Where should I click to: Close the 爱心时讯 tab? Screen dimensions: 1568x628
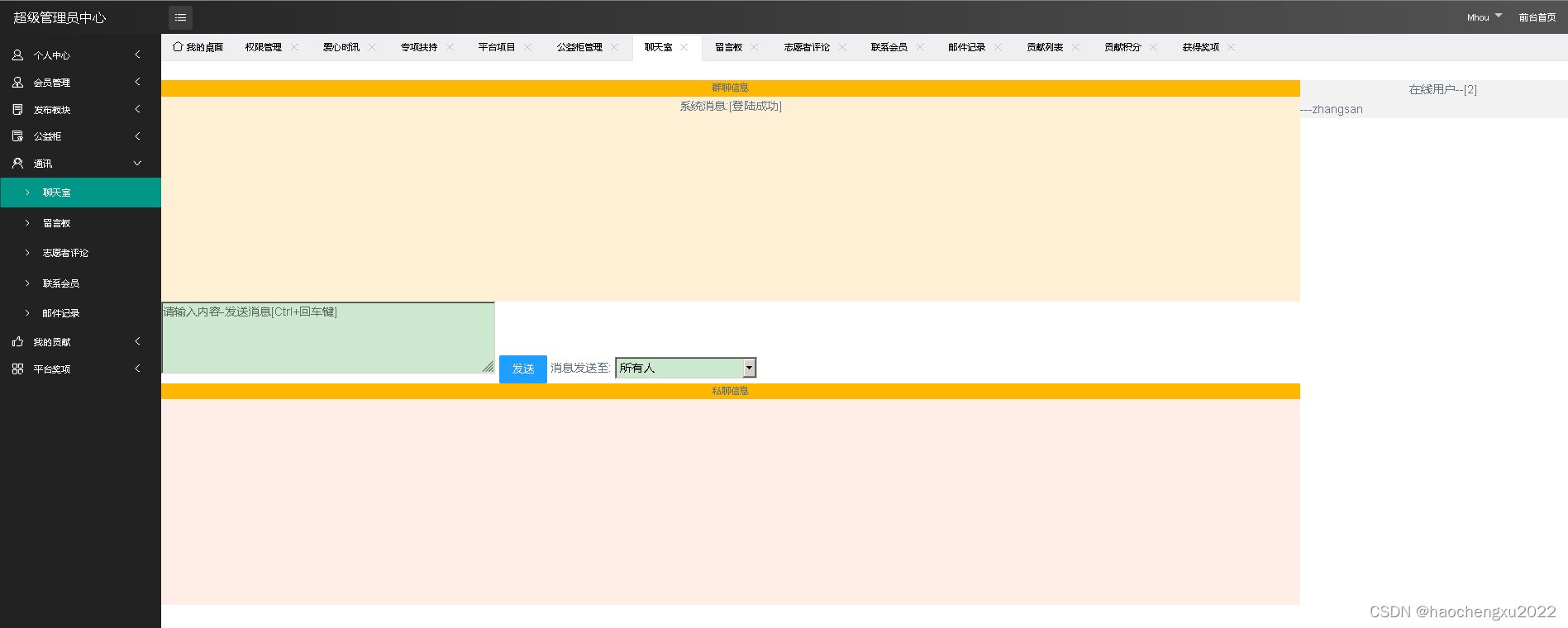[372, 47]
